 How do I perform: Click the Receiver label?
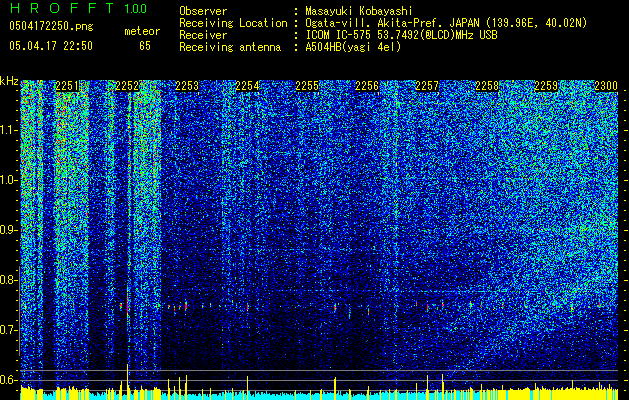pyautogui.click(x=203, y=35)
